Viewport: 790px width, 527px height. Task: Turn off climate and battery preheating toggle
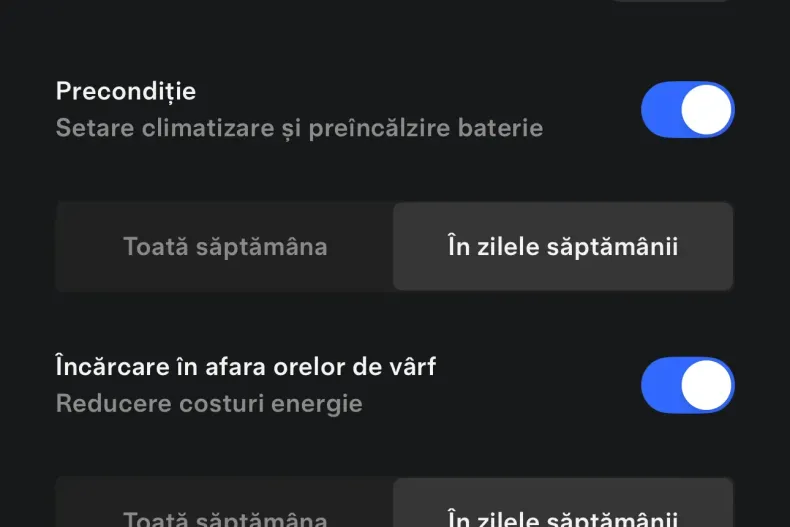[x=688, y=110]
